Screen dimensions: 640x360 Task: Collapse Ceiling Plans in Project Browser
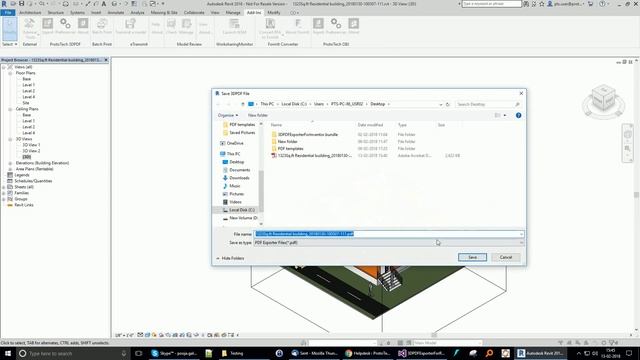(10, 109)
